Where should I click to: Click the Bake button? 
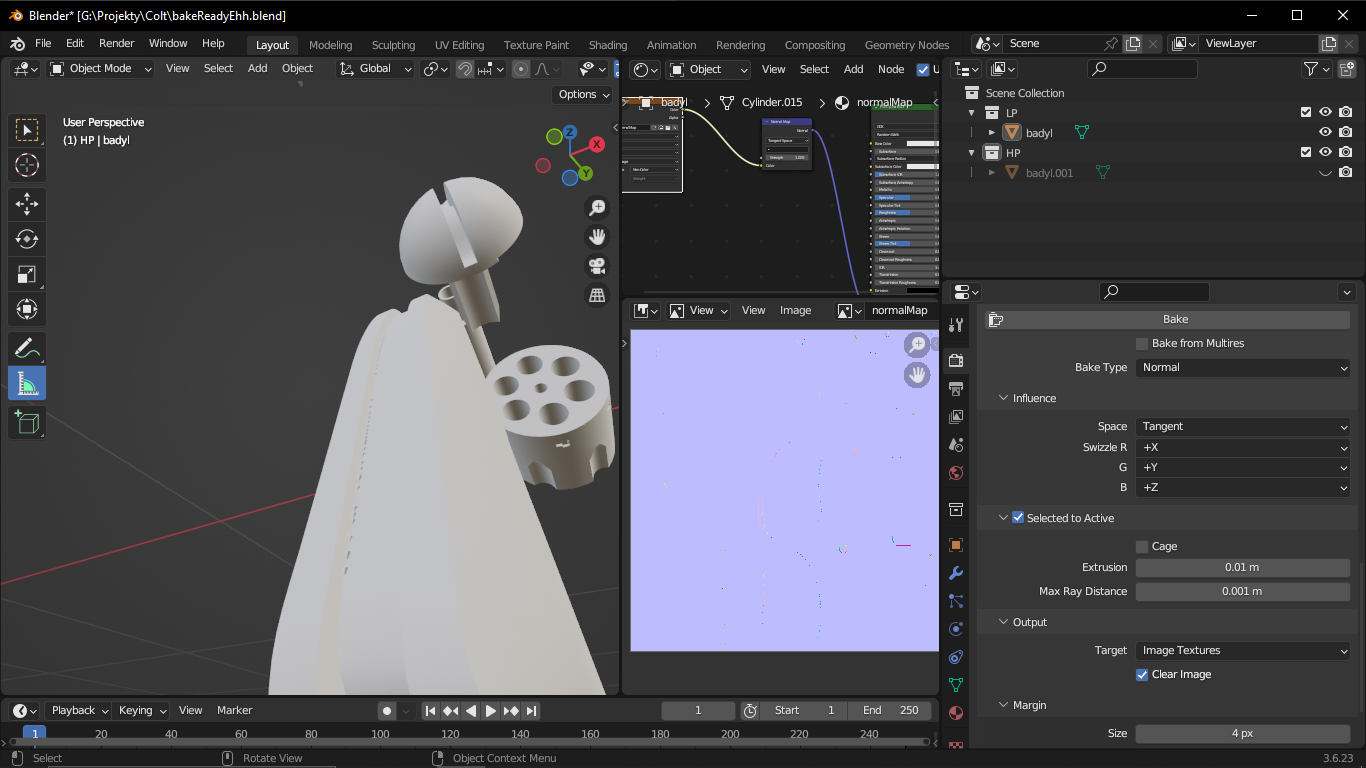coord(1168,319)
